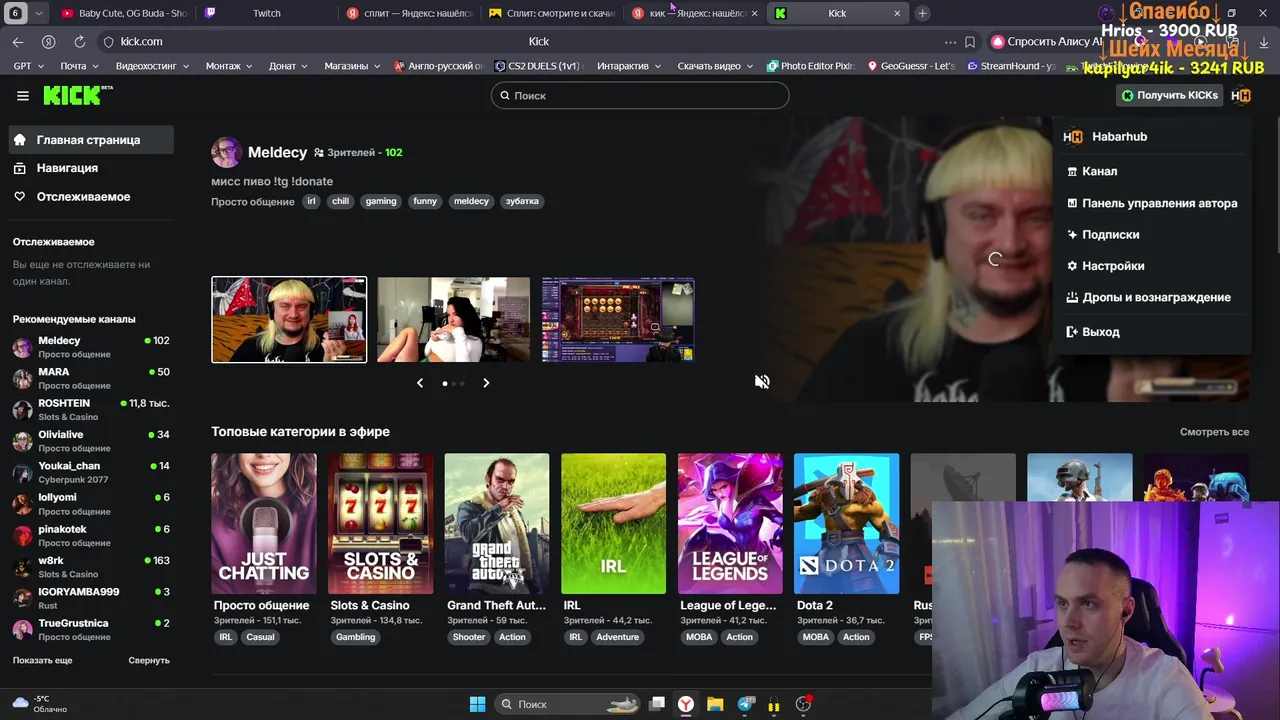
Task: Click the Kick search field
Action: [x=640, y=95]
